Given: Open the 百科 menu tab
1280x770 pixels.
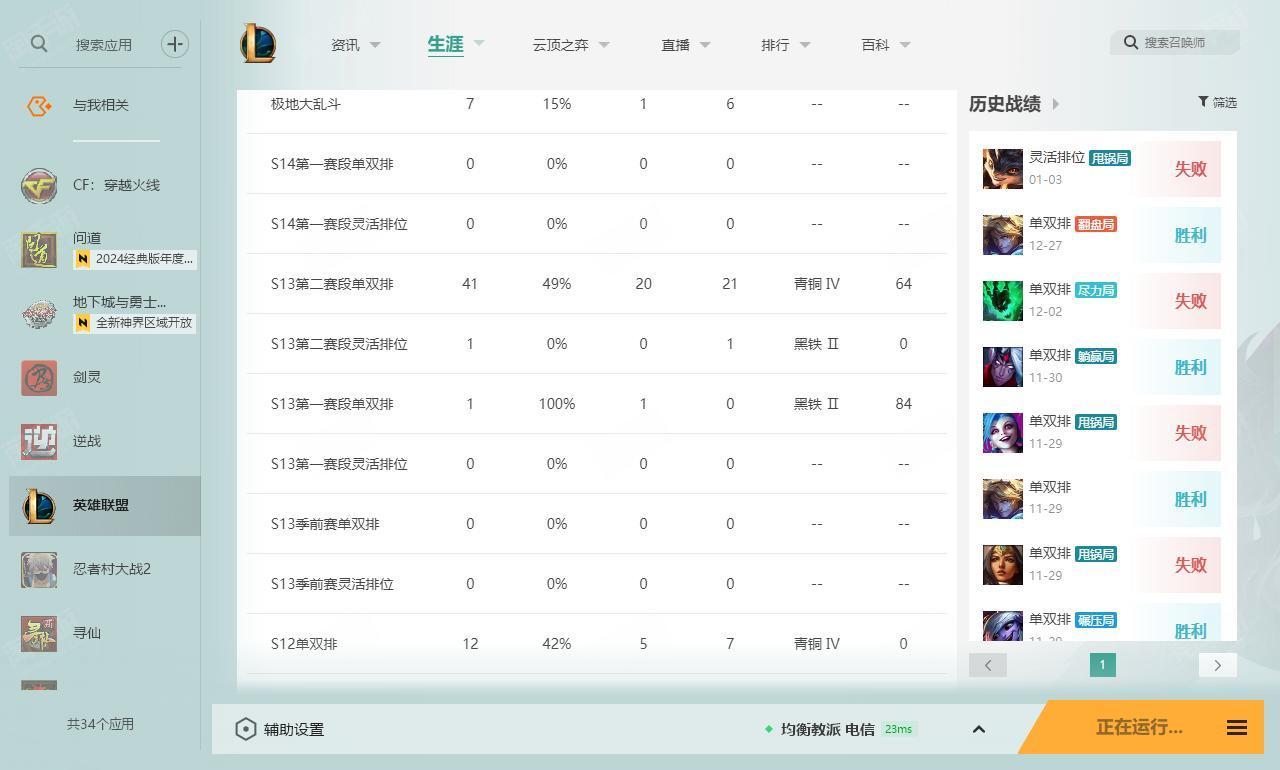Looking at the screenshot, I should pyautogui.click(x=875, y=45).
